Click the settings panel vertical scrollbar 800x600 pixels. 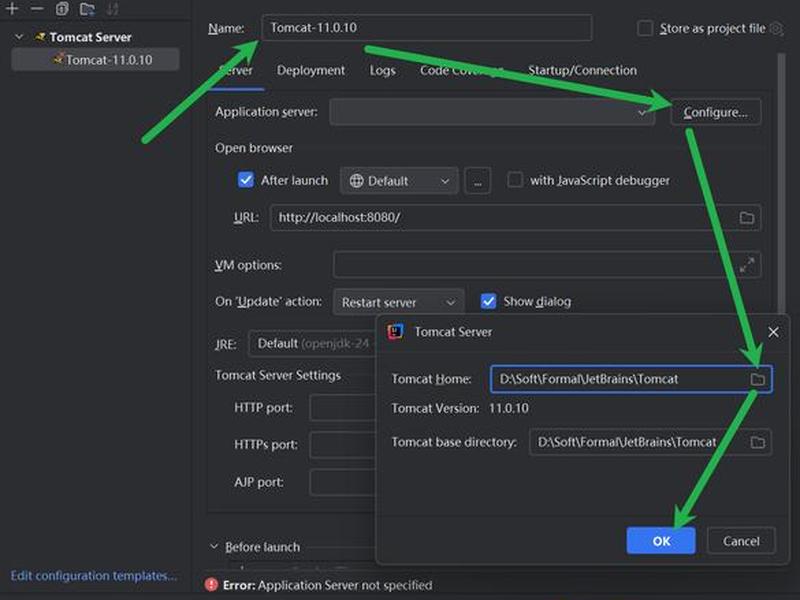[781, 184]
